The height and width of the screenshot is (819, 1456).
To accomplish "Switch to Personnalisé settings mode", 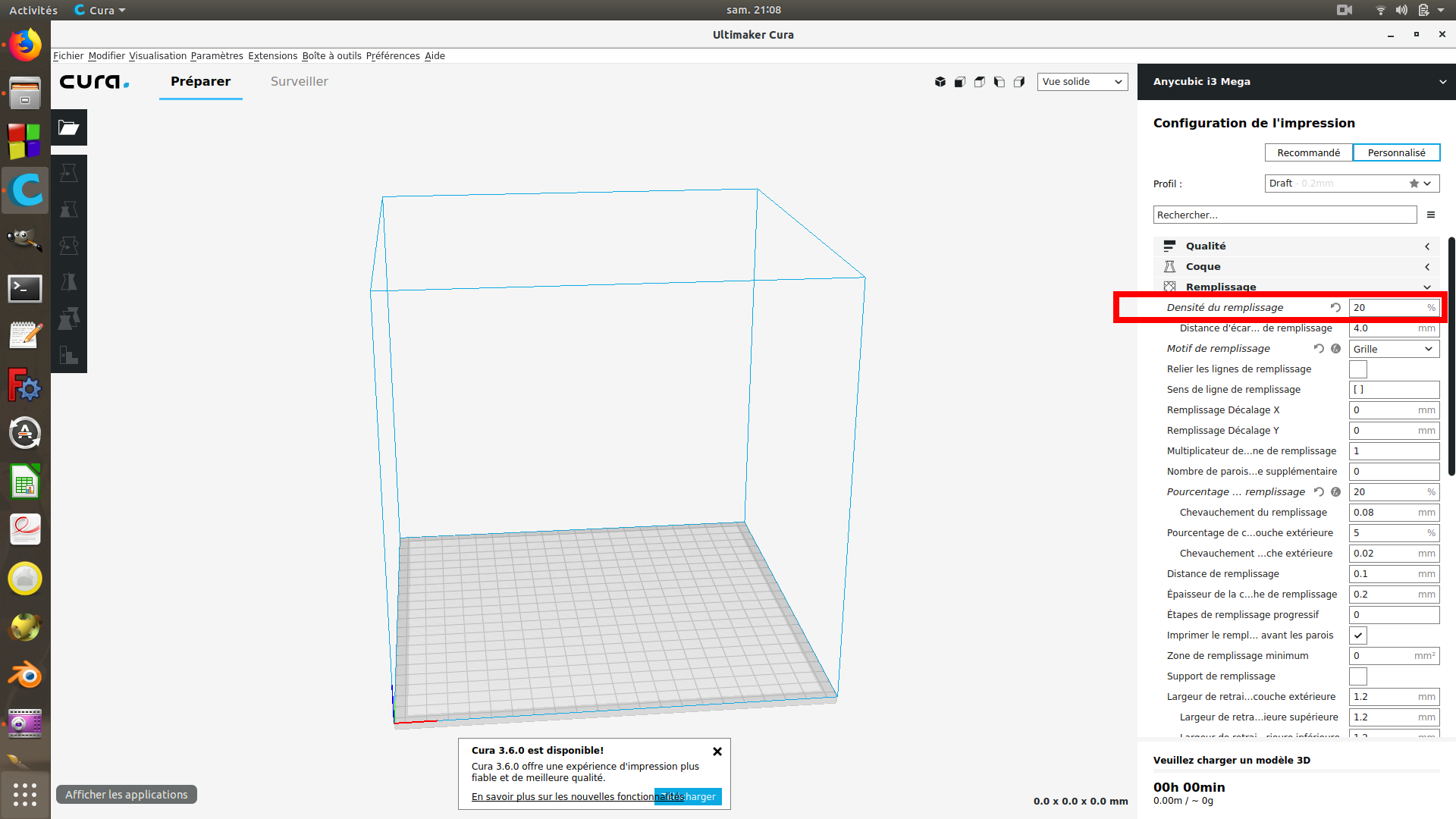I will 1396,152.
